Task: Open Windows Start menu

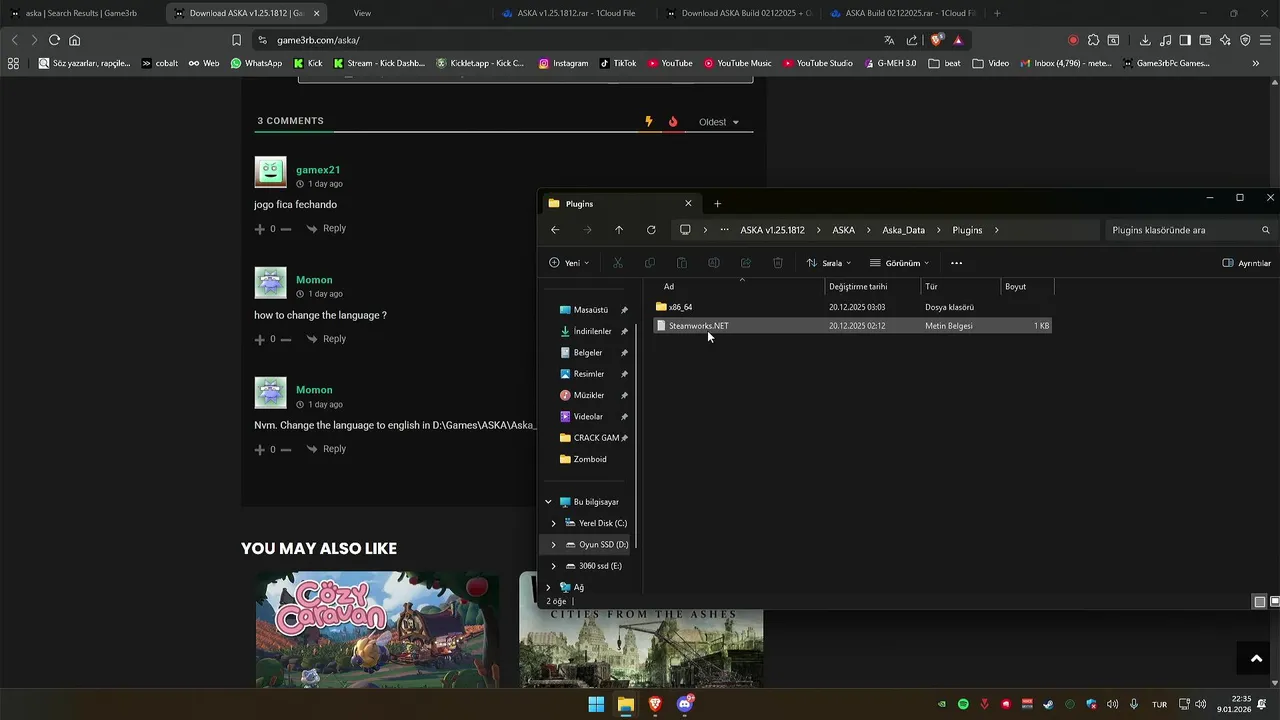Action: 596,704
